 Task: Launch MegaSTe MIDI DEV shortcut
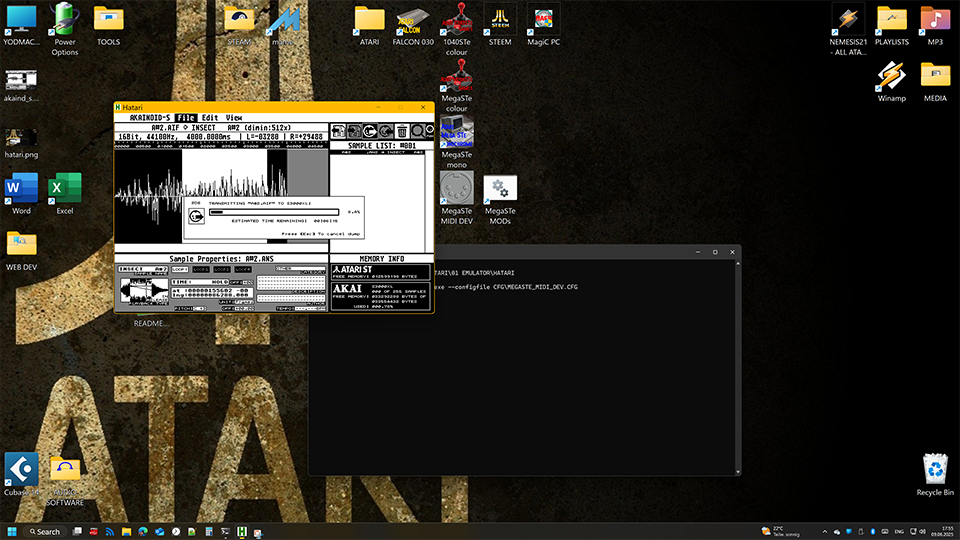pyautogui.click(x=457, y=198)
